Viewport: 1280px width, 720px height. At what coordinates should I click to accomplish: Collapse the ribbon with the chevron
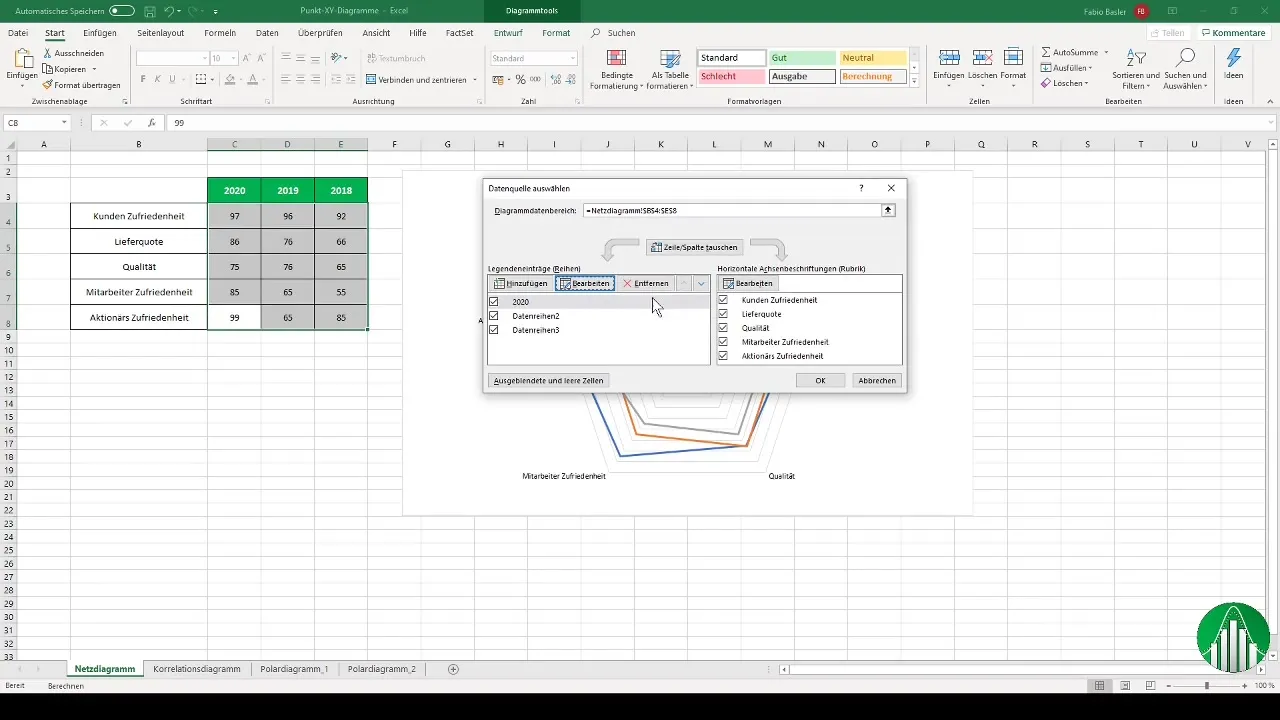(x=1268, y=103)
